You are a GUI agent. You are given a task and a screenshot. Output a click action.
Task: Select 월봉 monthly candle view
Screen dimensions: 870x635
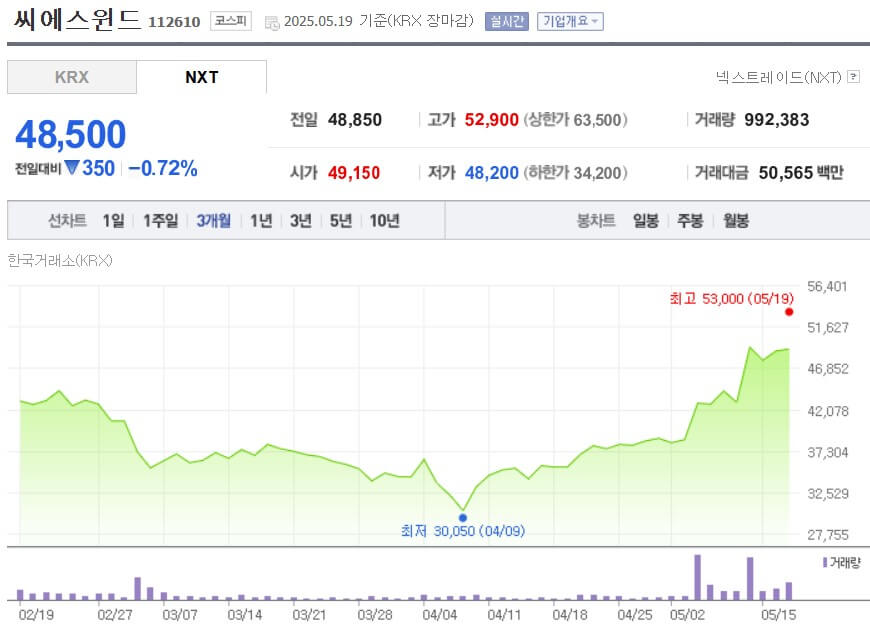click(x=737, y=220)
